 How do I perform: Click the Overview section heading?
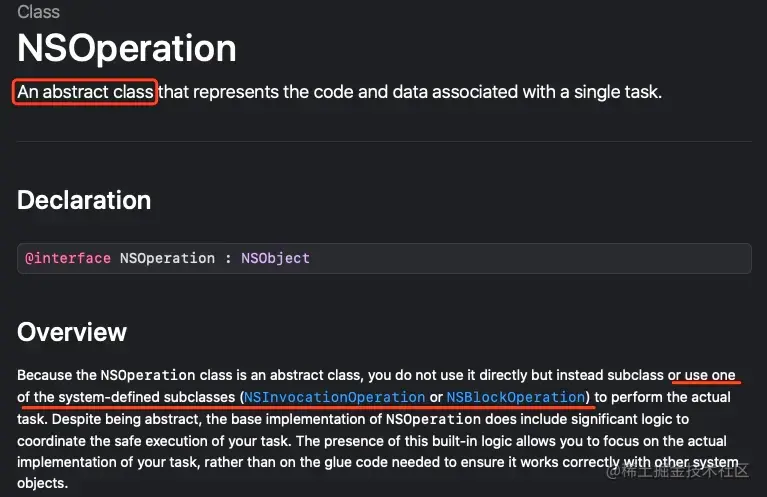coord(72,332)
